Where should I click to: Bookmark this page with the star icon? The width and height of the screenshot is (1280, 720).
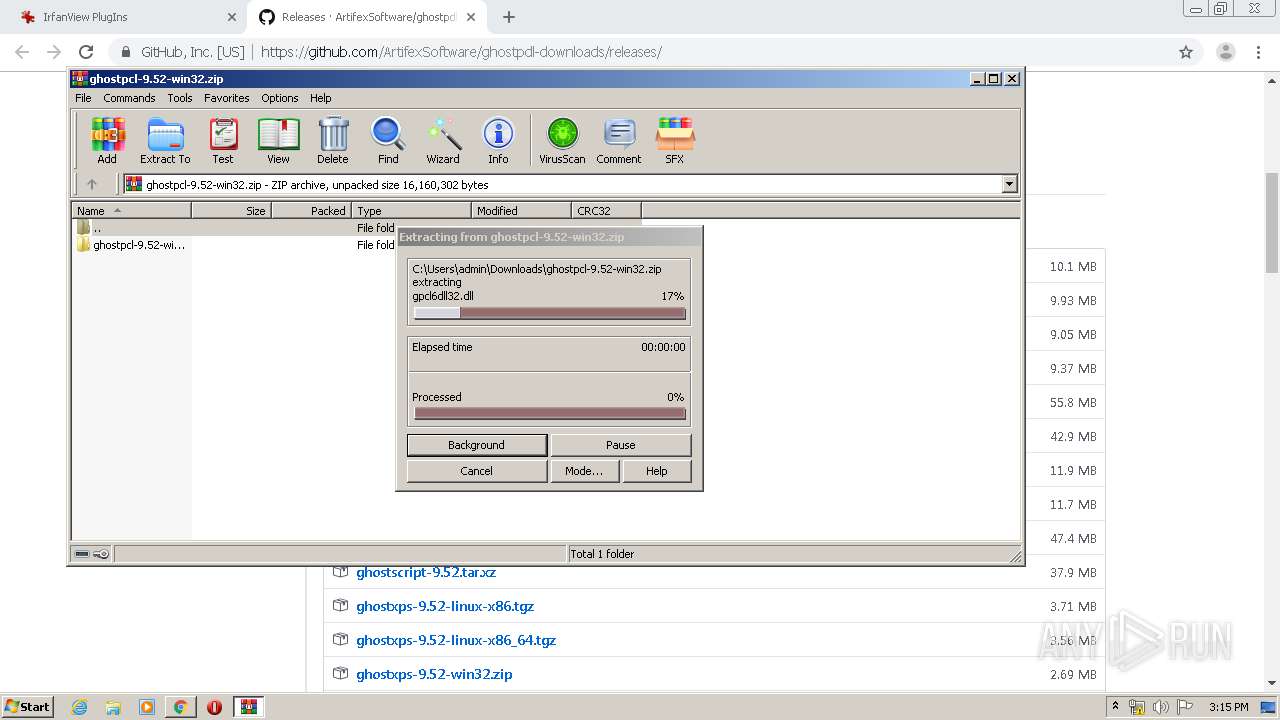1186,52
